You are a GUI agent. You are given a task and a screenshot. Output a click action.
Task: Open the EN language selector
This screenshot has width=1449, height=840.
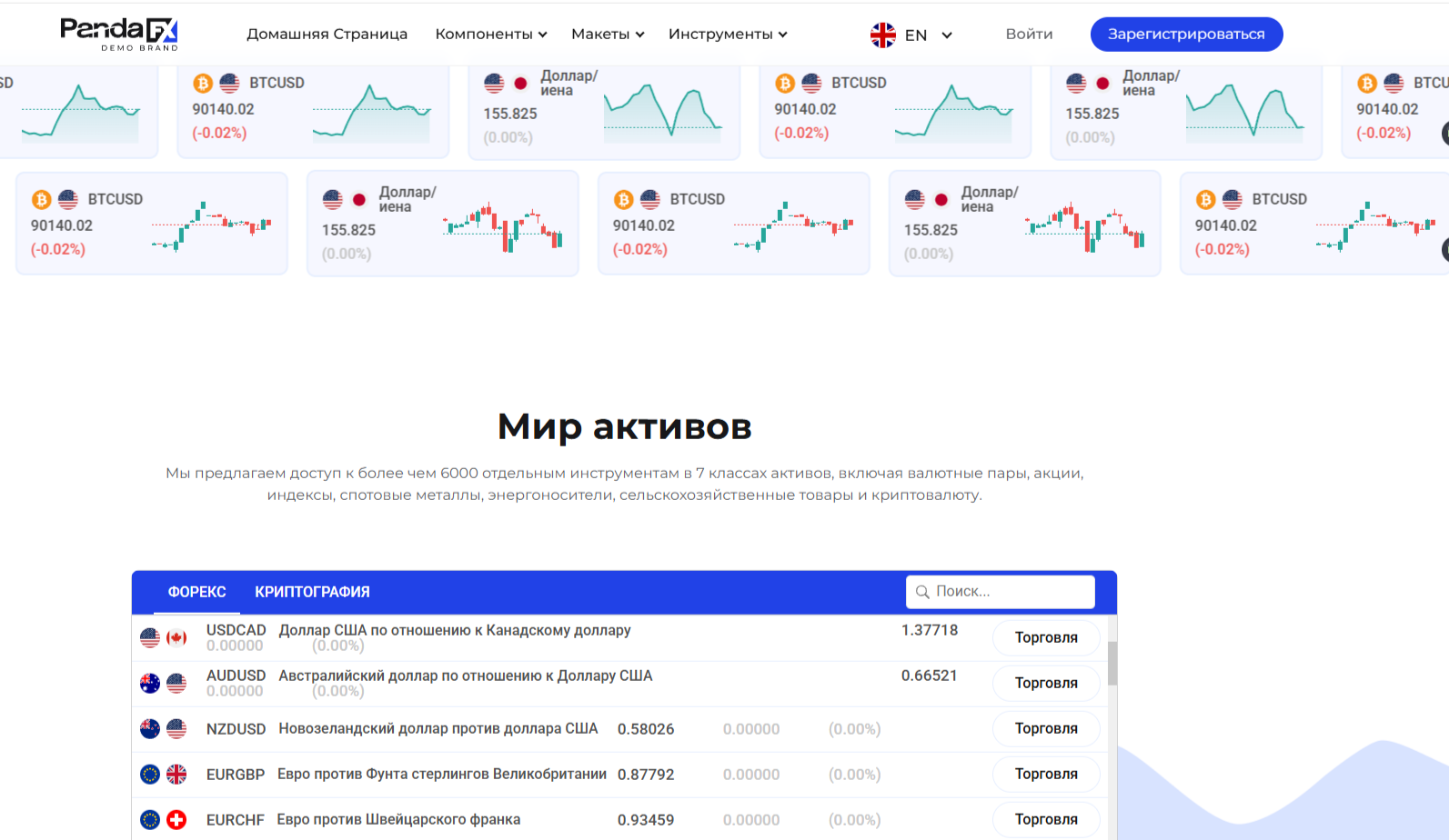(928, 35)
